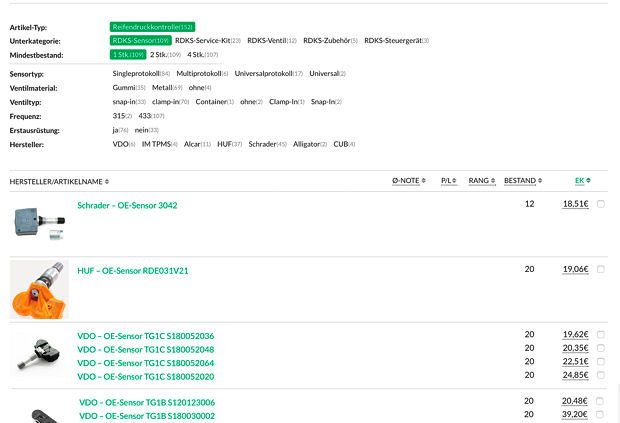Viewport: 620px width, 423px height.
Task: Open VDO OE-Sensor TG1B S120123006
Action: [x=147, y=402]
